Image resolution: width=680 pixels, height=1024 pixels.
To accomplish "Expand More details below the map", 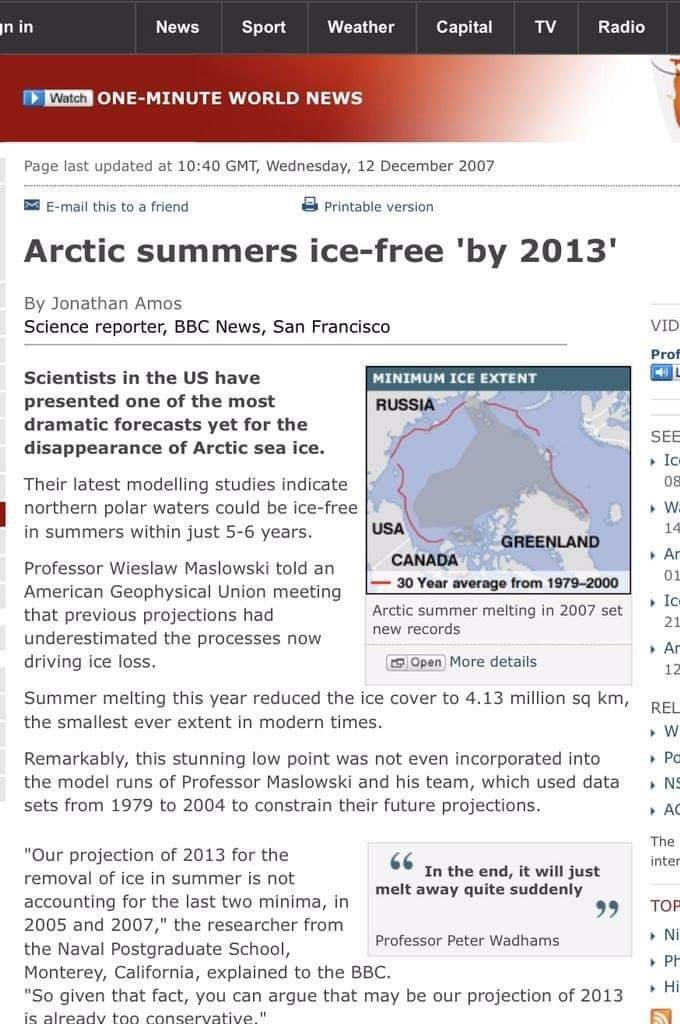I will 493,662.
